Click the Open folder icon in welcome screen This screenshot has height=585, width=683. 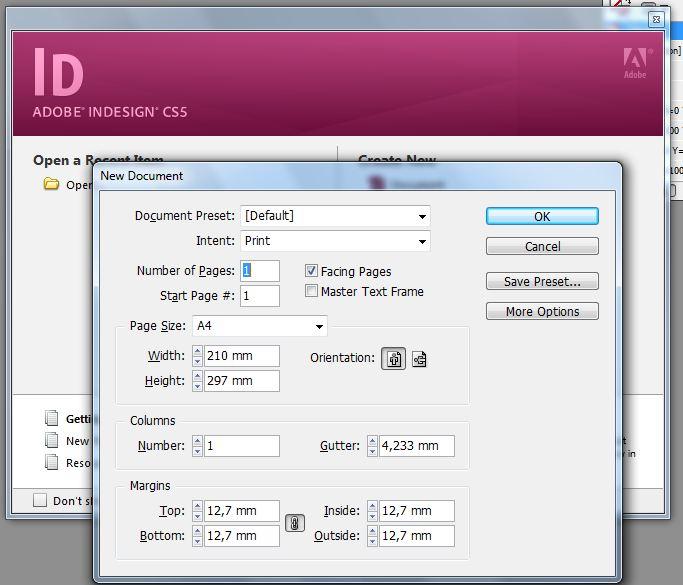[51, 184]
